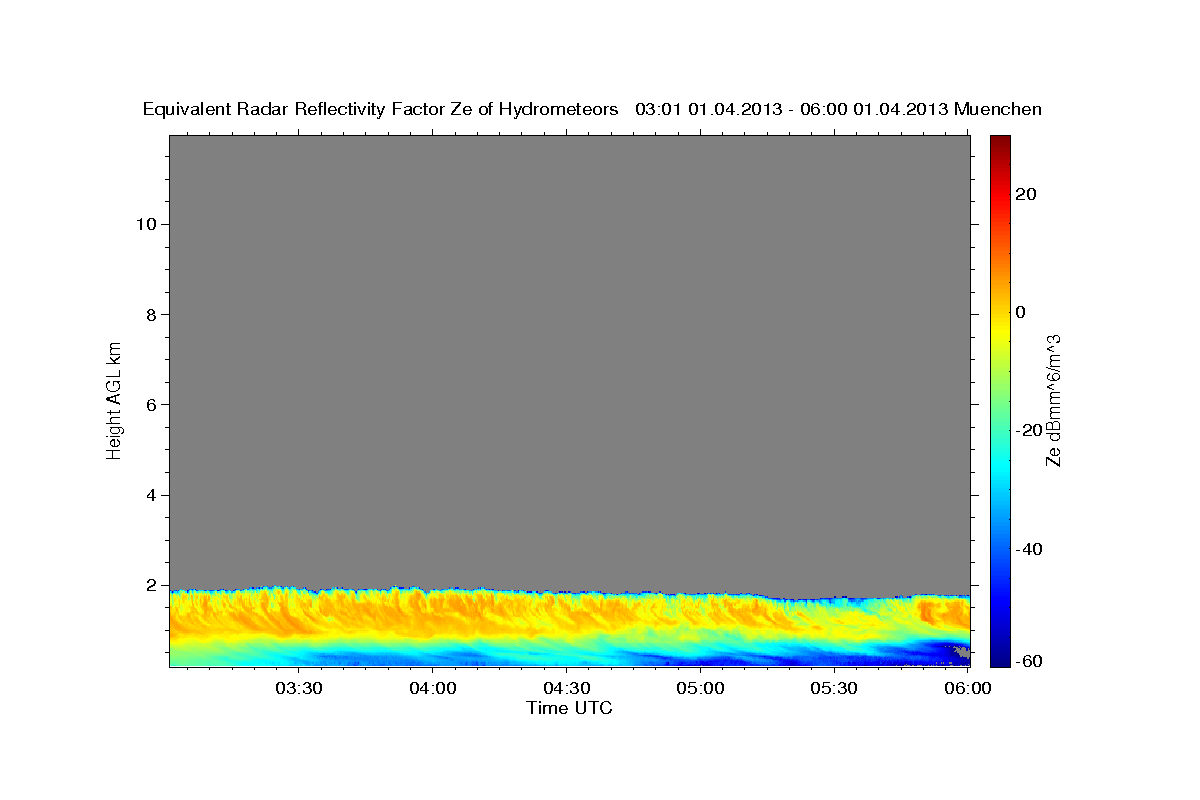This screenshot has height=800, width=1200.
Task: Click the height axis tick label '2'
Action: click(x=150, y=585)
